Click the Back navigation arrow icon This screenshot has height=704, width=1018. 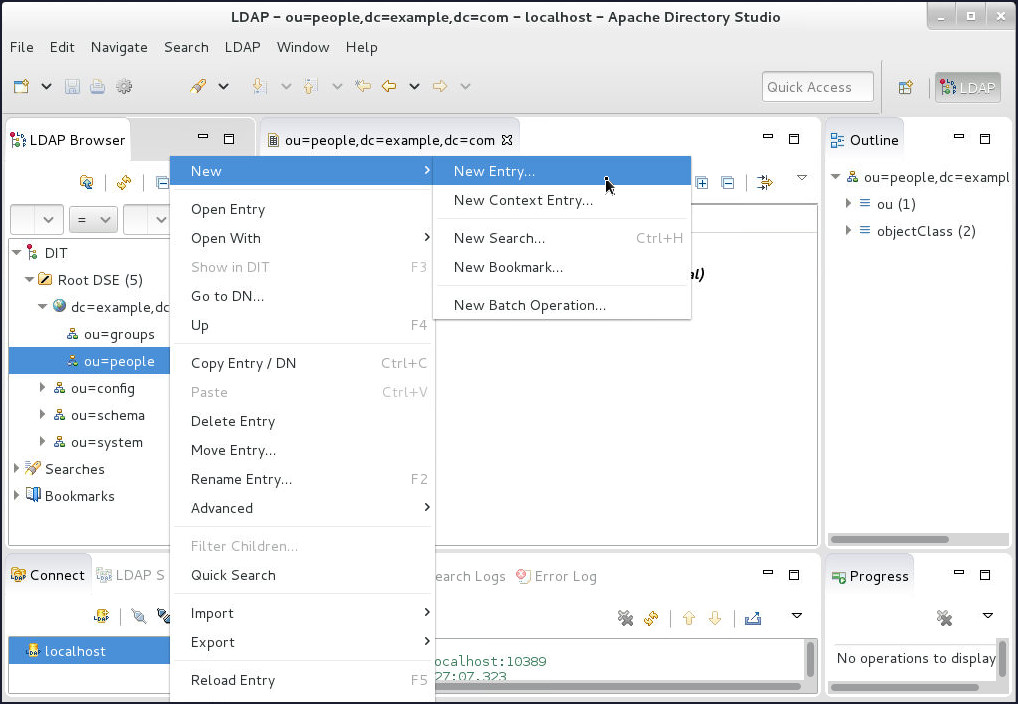389,86
